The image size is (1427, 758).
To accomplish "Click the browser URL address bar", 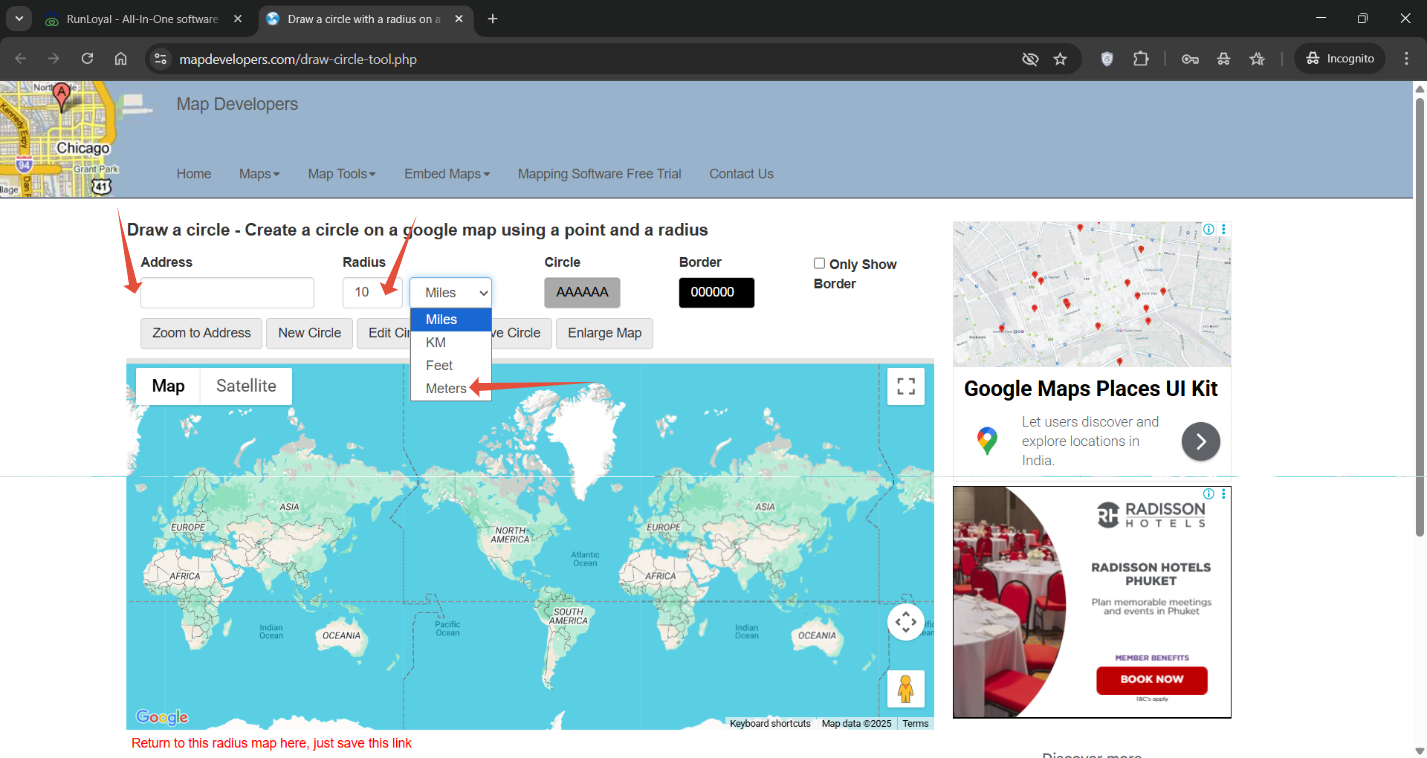I will tap(590, 59).
